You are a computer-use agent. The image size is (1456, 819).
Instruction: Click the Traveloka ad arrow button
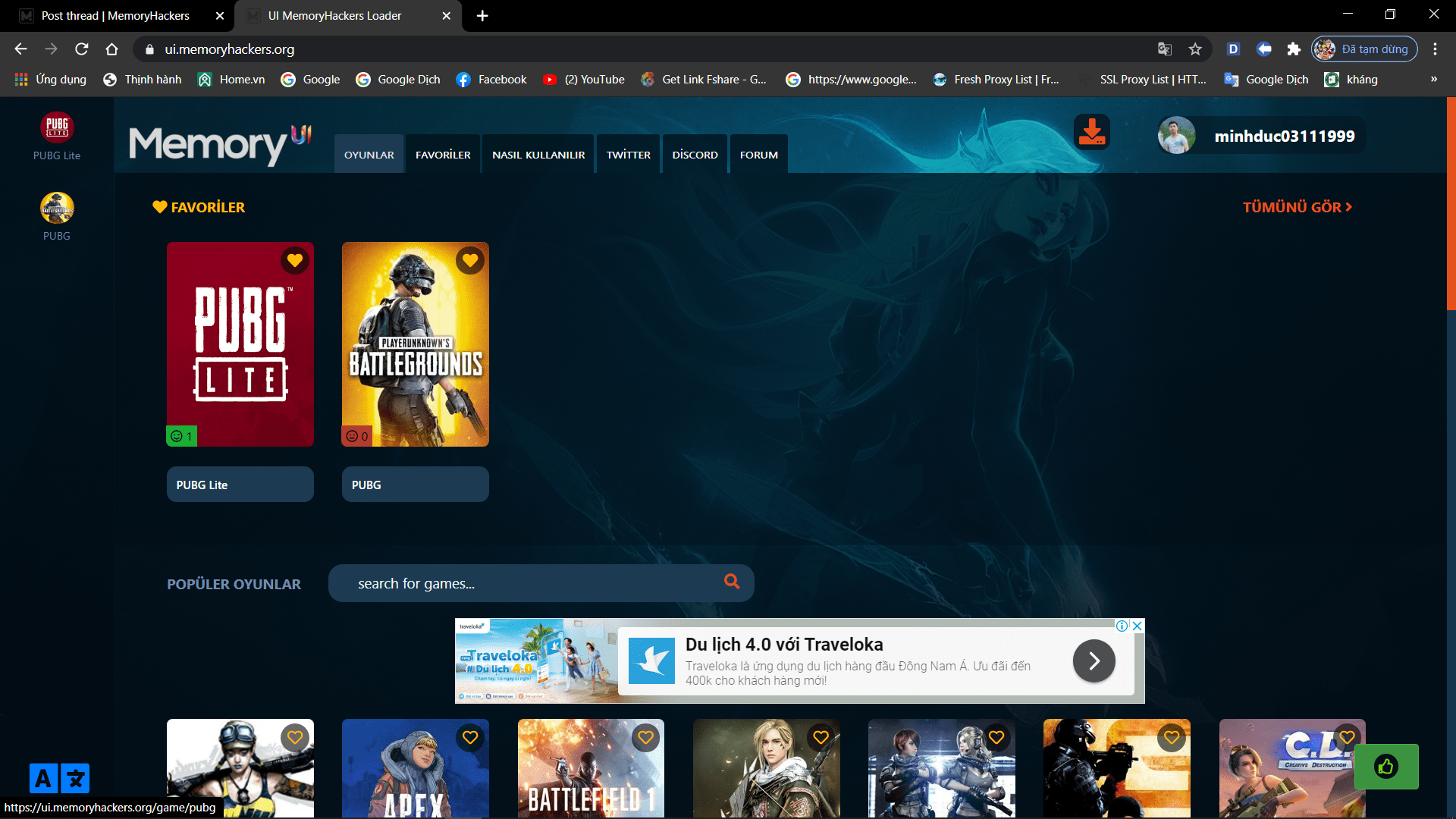click(1094, 661)
